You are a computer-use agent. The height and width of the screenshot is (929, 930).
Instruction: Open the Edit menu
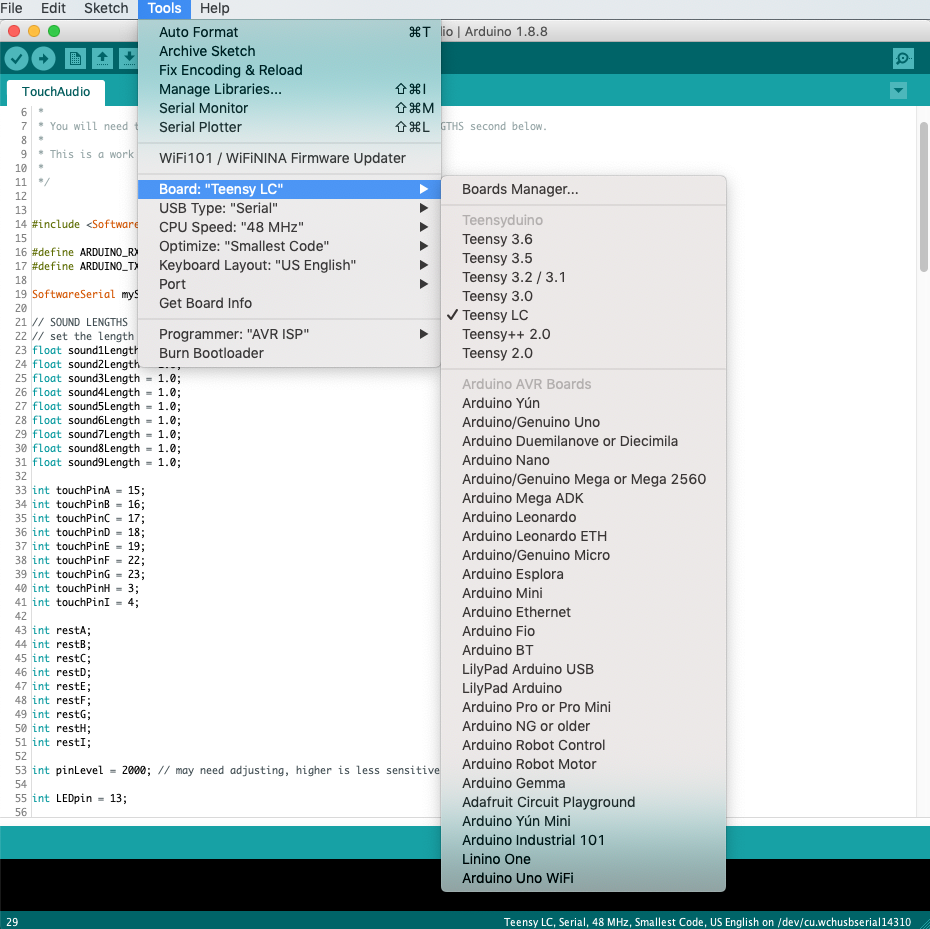(53, 8)
